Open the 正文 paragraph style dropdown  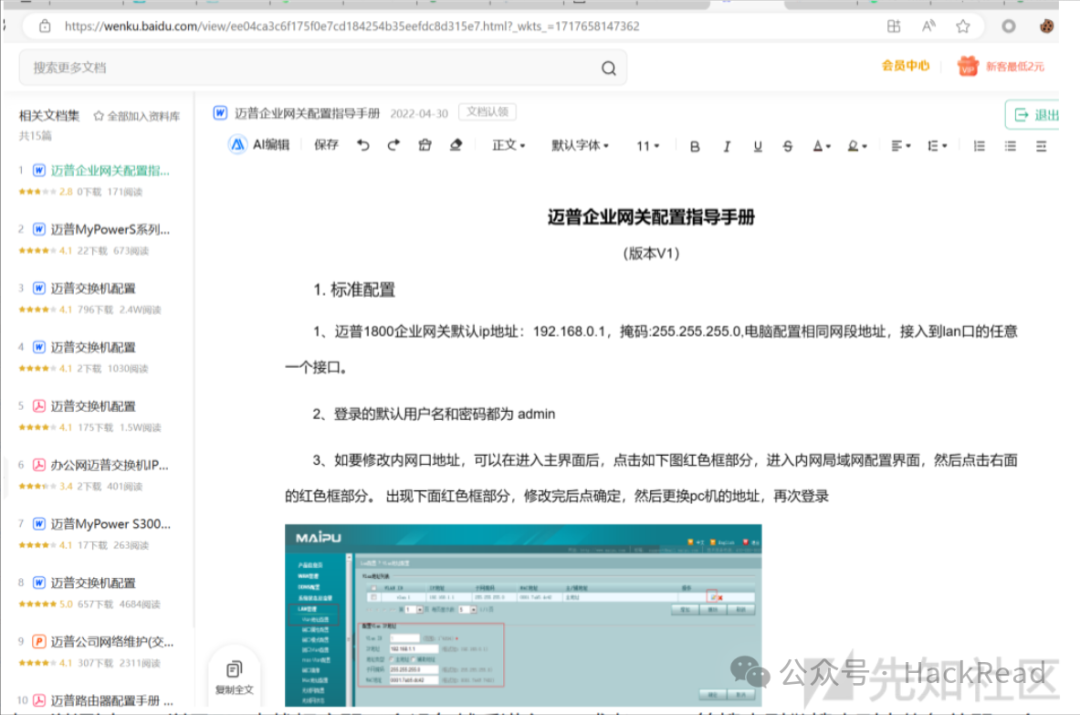508,145
